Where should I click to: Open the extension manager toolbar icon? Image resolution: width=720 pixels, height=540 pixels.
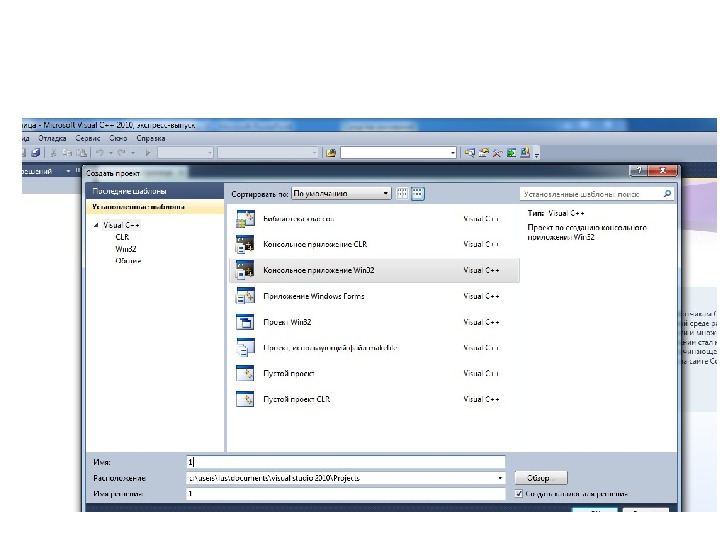click(x=525, y=153)
